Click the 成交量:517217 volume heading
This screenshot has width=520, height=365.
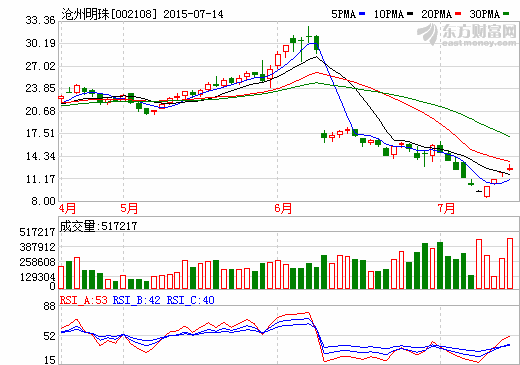(x=98, y=226)
